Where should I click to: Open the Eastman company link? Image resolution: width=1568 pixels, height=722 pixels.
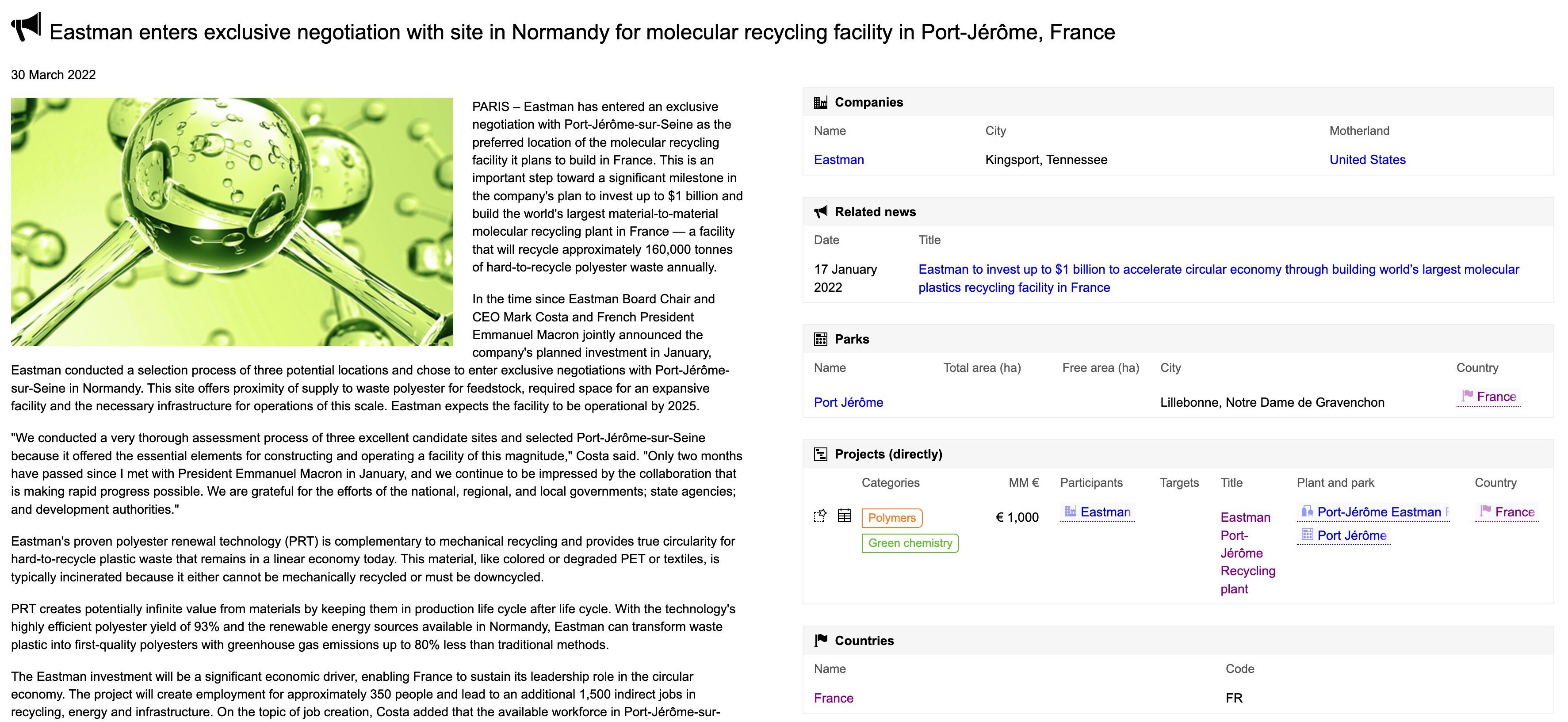pyautogui.click(x=839, y=160)
